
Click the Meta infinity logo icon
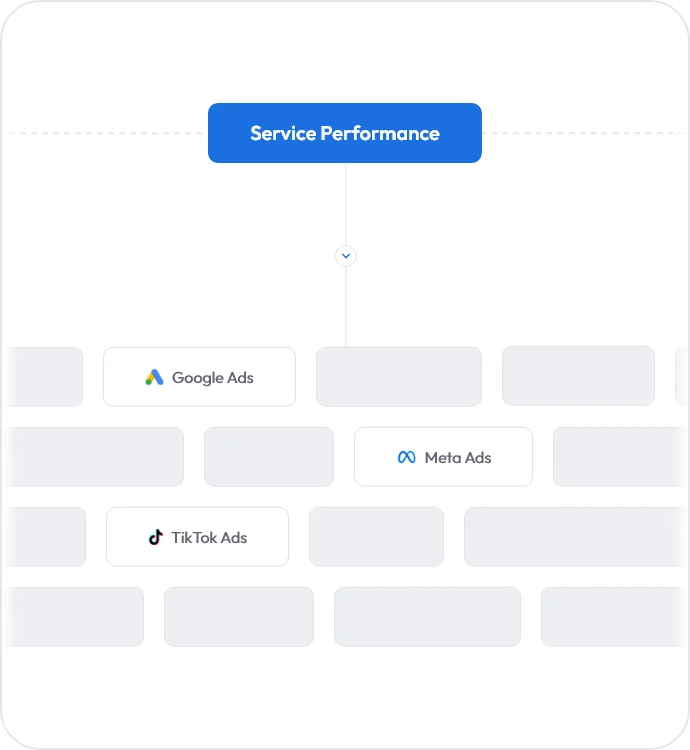[x=406, y=457]
